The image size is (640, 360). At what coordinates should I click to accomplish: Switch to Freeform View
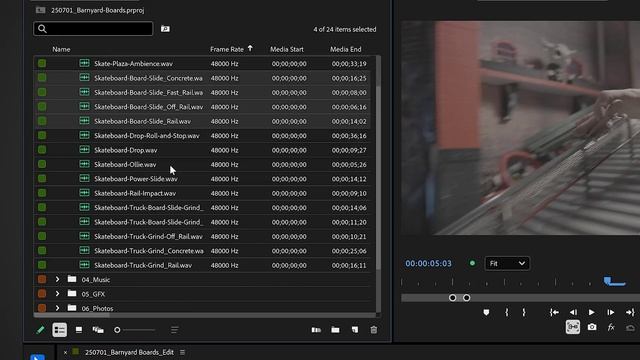click(x=98, y=330)
